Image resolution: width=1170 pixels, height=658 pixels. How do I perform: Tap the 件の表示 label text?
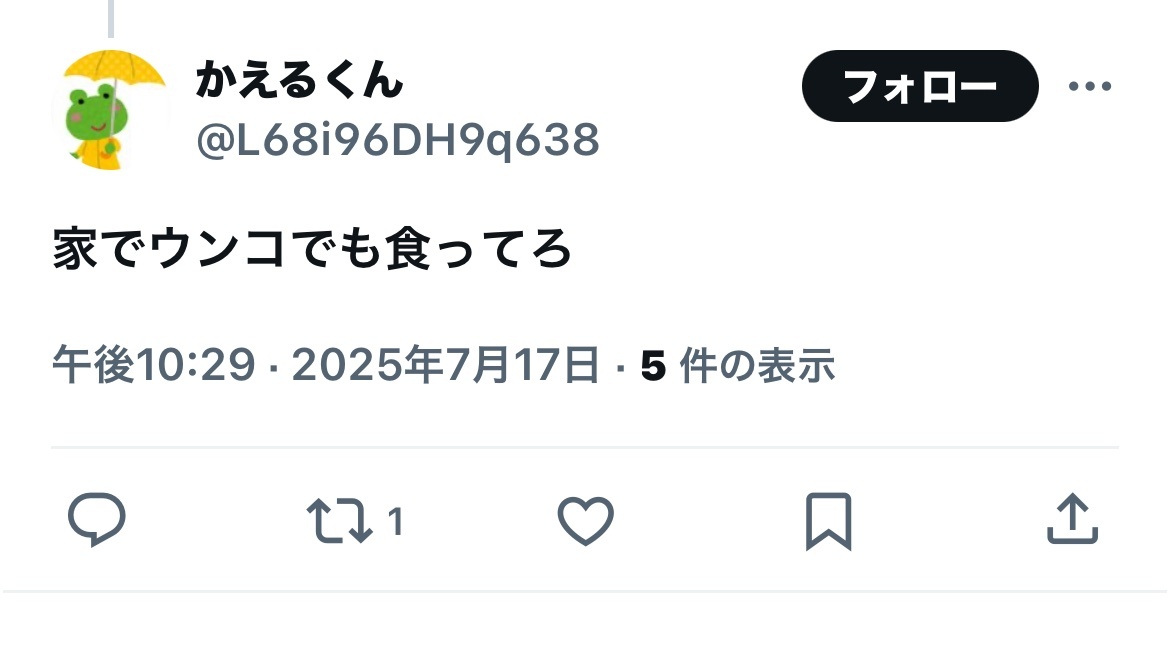757,366
